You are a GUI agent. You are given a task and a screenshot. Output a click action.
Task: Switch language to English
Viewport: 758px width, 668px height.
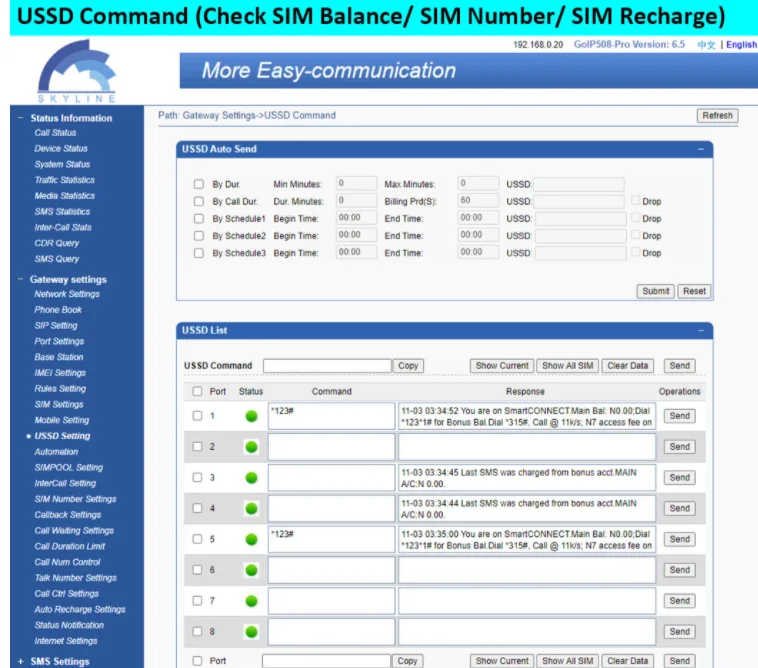[x=741, y=45]
